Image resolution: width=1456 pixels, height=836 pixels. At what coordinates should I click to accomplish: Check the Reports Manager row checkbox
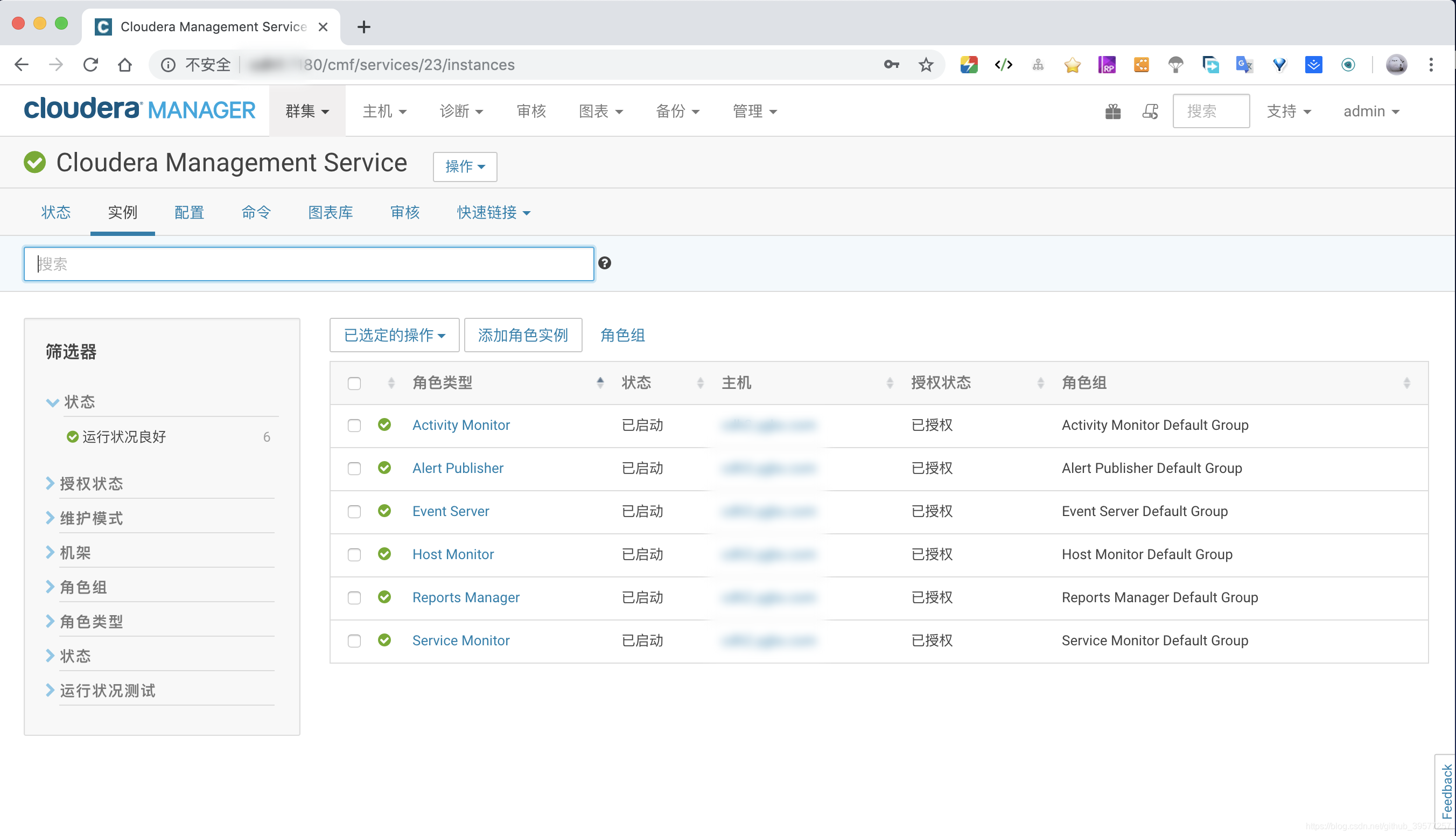point(354,598)
